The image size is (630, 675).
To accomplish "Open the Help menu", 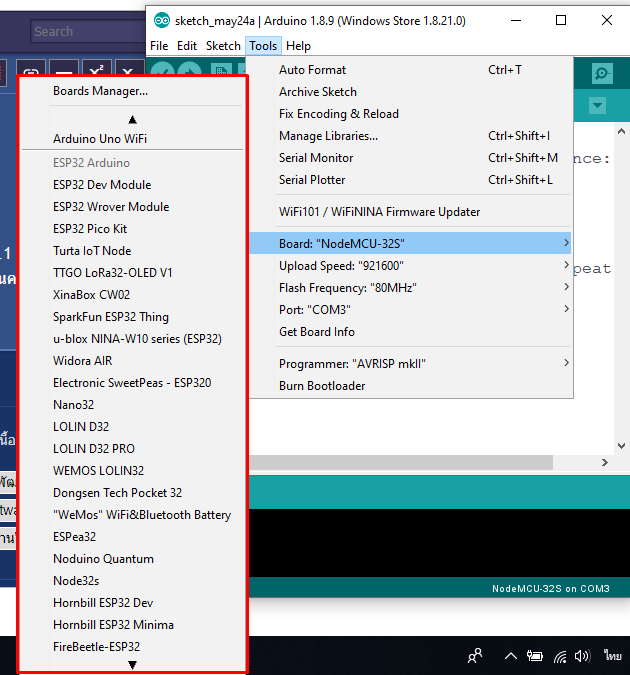I will pos(298,46).
